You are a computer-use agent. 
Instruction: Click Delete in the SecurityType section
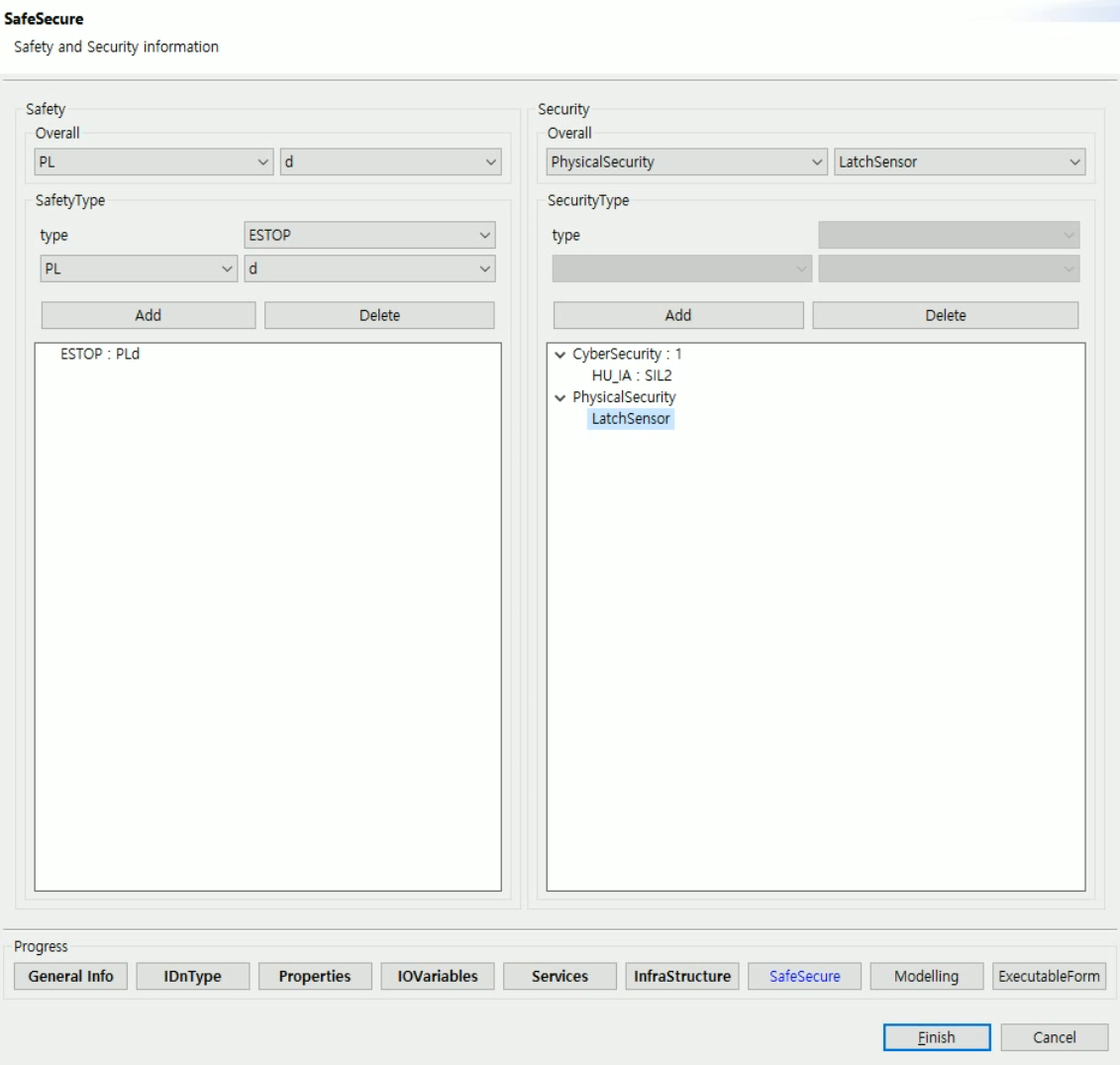tap(947, 315)
